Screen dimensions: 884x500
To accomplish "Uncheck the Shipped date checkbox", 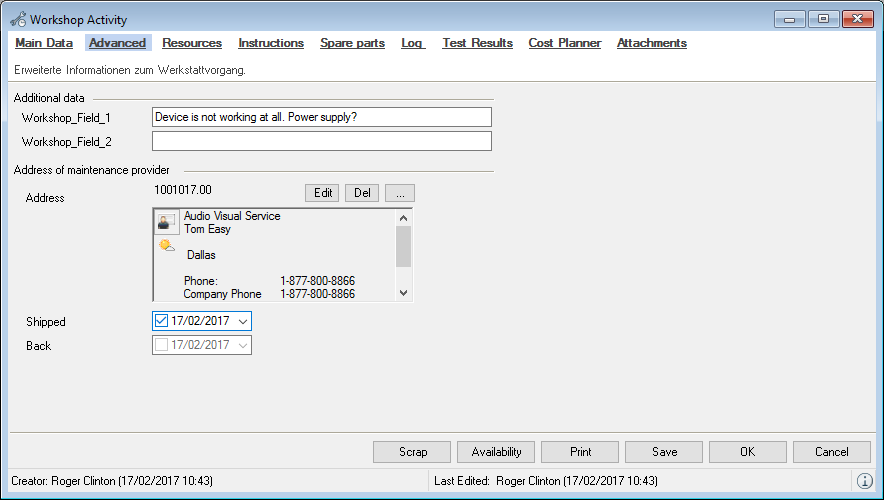I will click(x=162, y=321).
